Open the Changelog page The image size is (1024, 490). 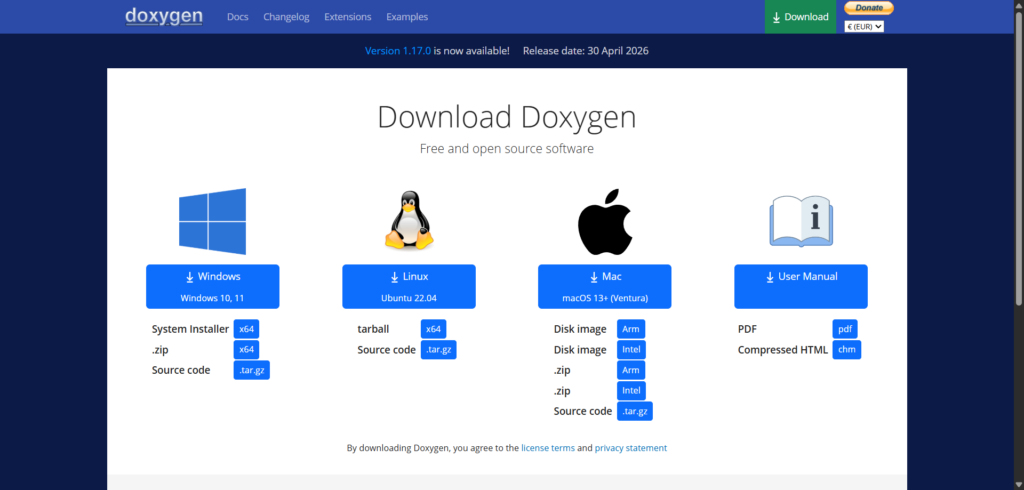tap(286, 17)
